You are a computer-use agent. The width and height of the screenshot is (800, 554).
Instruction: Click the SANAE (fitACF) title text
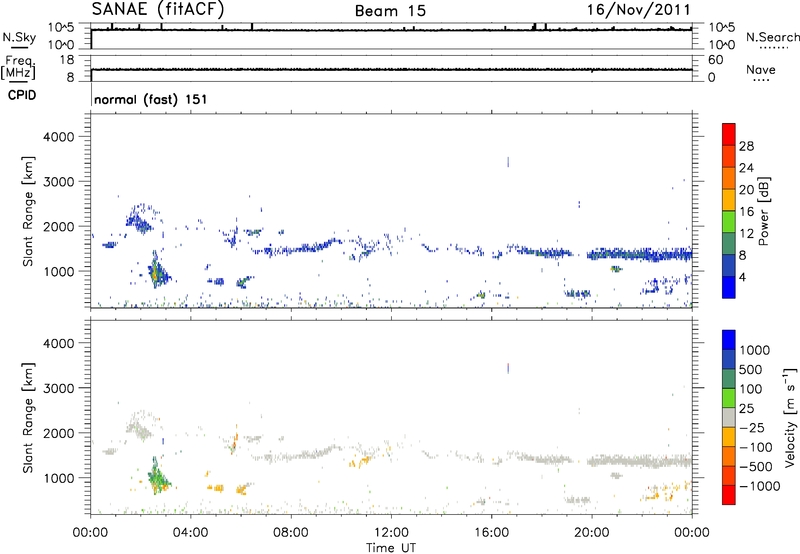coord(157,9)
